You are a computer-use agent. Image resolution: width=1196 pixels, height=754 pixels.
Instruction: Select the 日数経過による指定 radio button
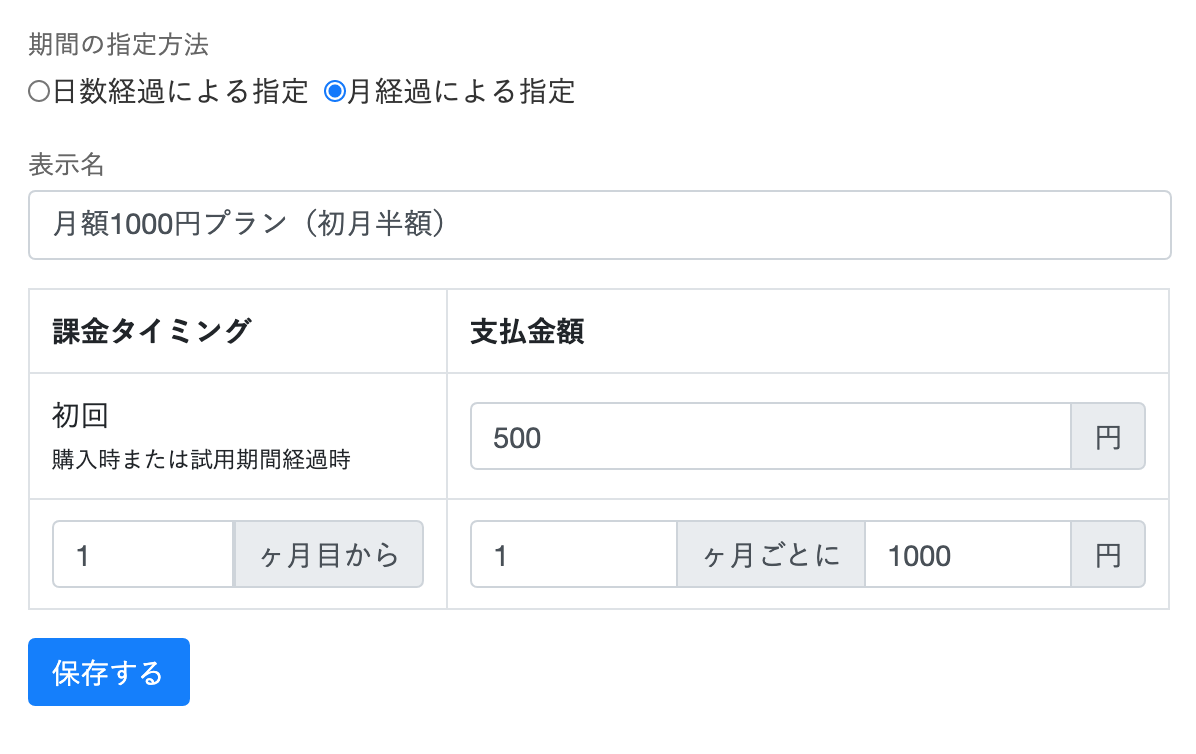point(39,92)
